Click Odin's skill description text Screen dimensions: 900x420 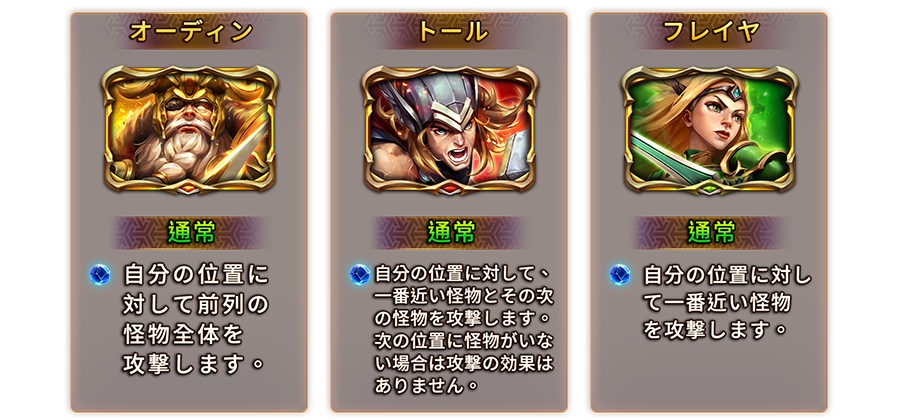coord(196,320)
